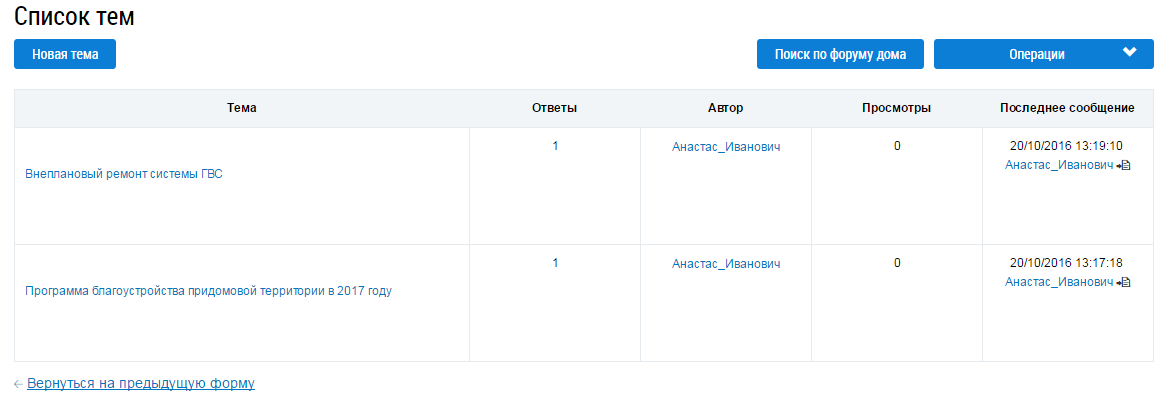Go to last post icon at 13:17:18
The image size is (1171, 402).
click(x=1124, y=282)
